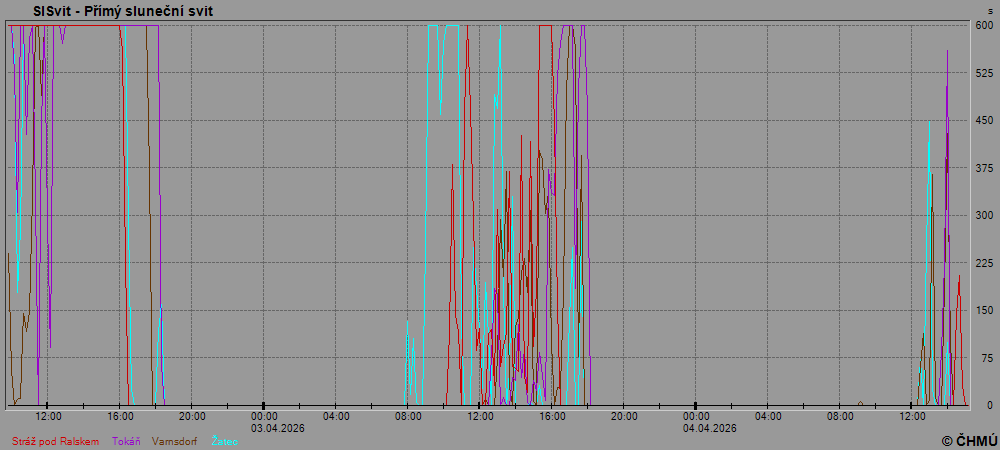Select the Stráž pod Ralskem legend entry
1000x450 pixels.
point(55,441)
